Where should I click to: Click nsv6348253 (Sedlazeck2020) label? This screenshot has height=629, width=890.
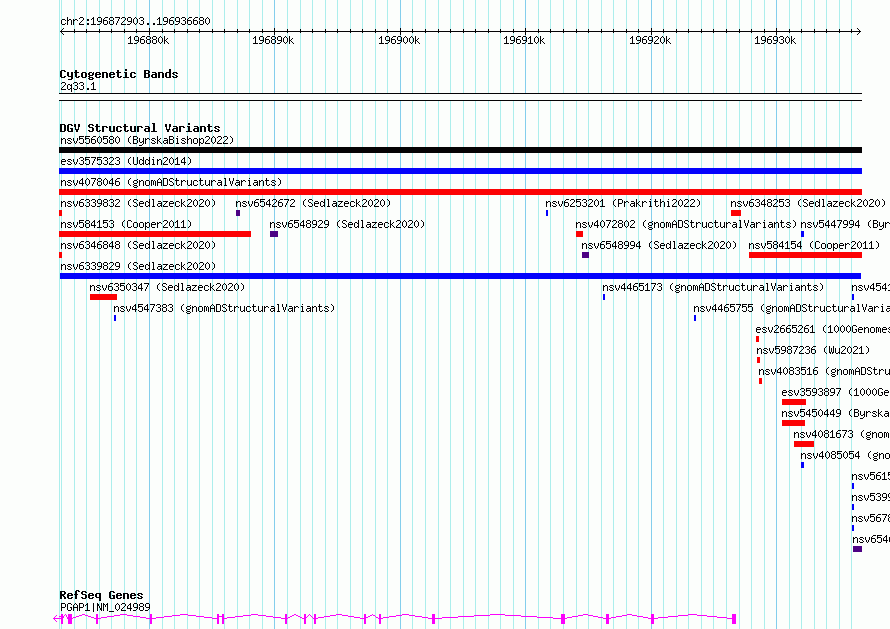click(x=808, y=203)
